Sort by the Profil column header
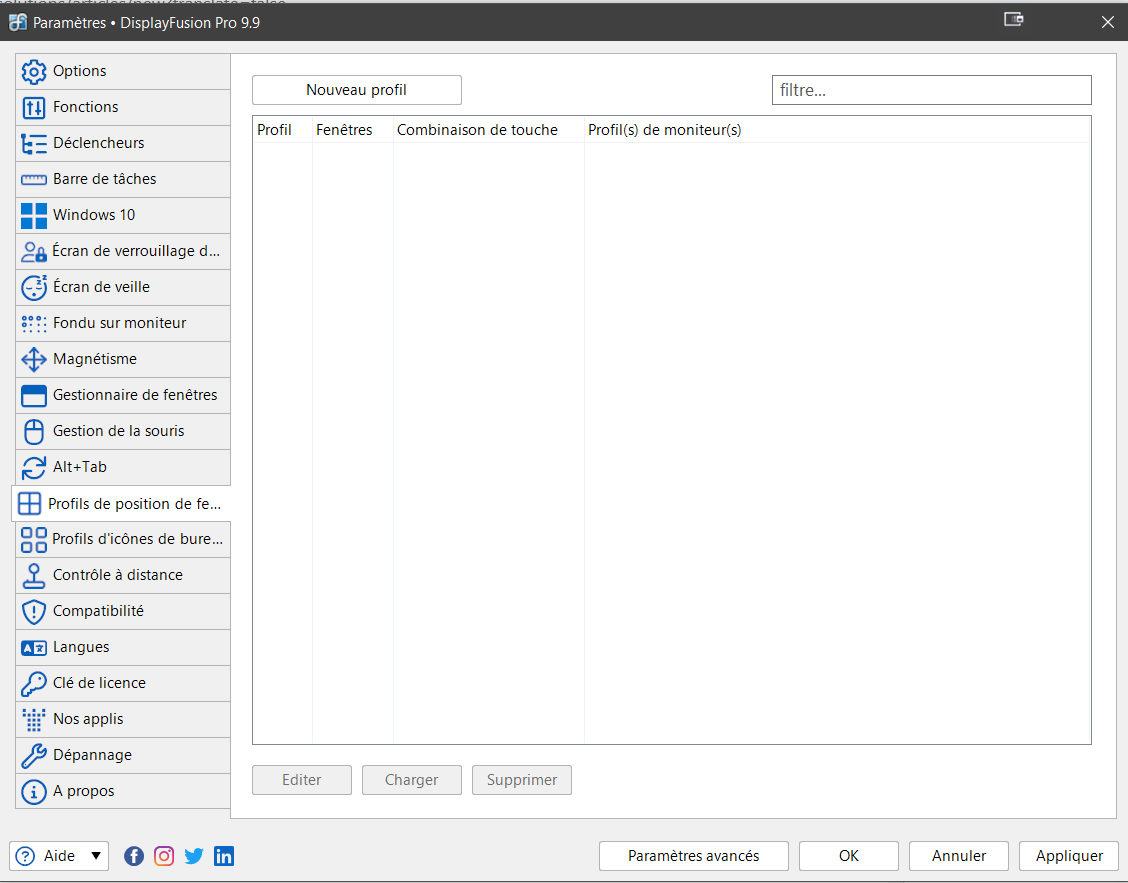 point(282,130)
